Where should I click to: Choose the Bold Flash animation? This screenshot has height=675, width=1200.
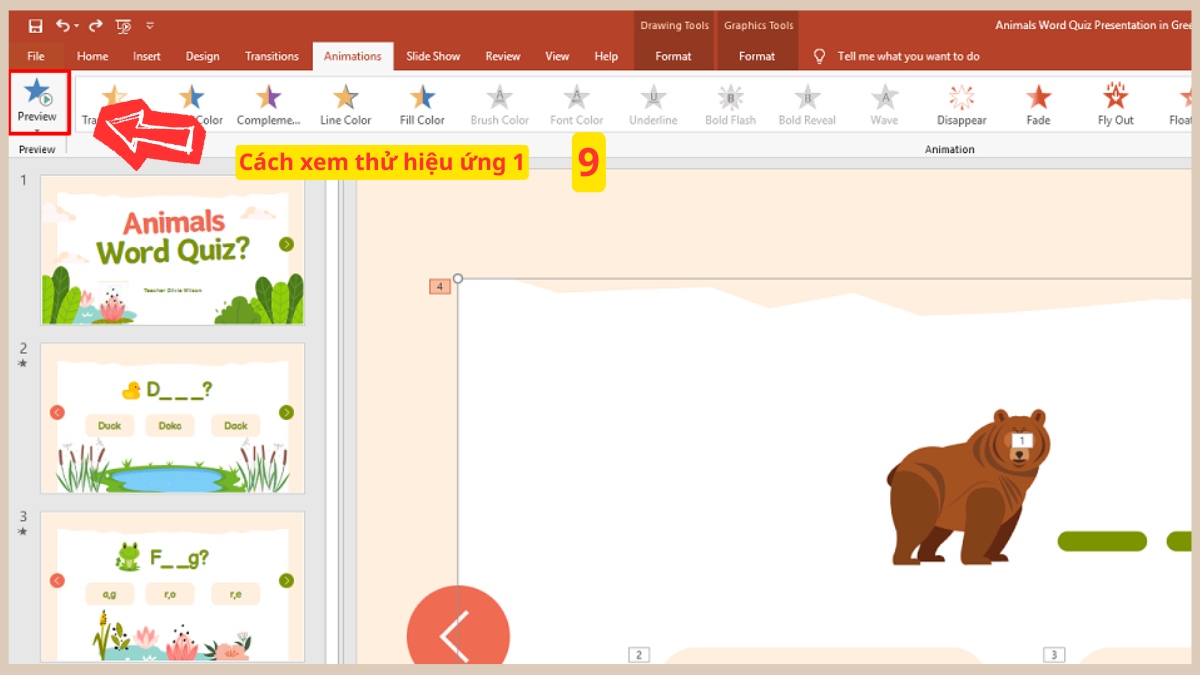click(x=730, y=103)
